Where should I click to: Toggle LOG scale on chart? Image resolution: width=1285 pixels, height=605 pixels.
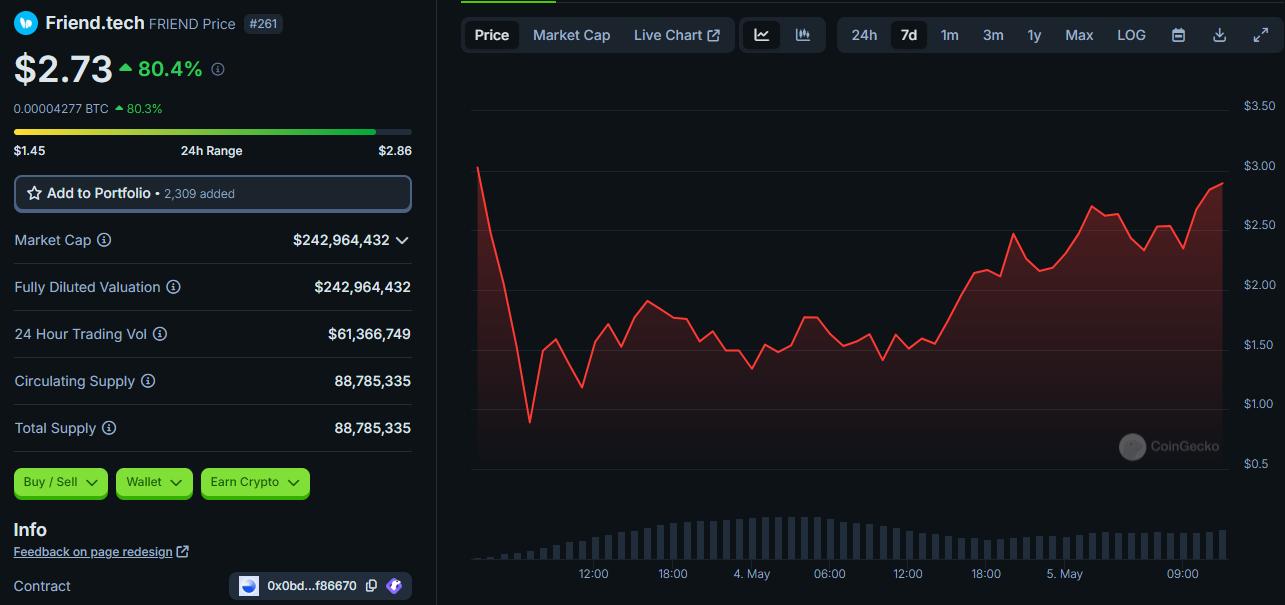click(x=1131, y=35)
